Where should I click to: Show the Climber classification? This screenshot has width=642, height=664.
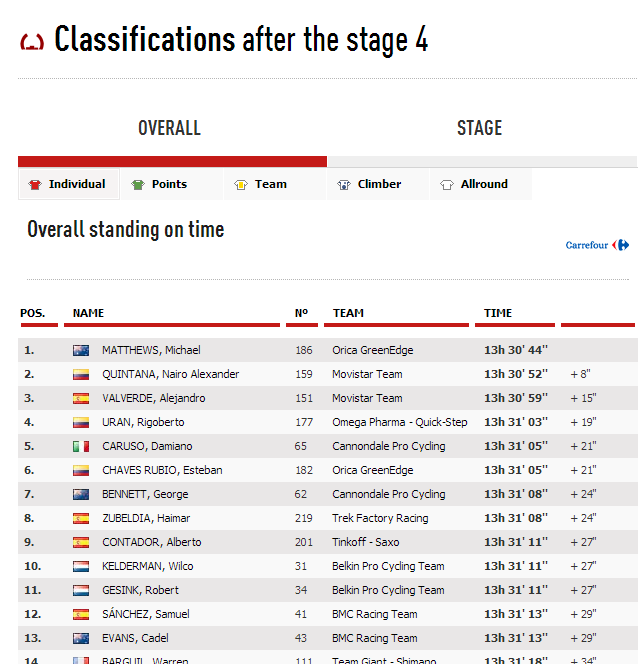pyautogui.click(x=379, y=184)
